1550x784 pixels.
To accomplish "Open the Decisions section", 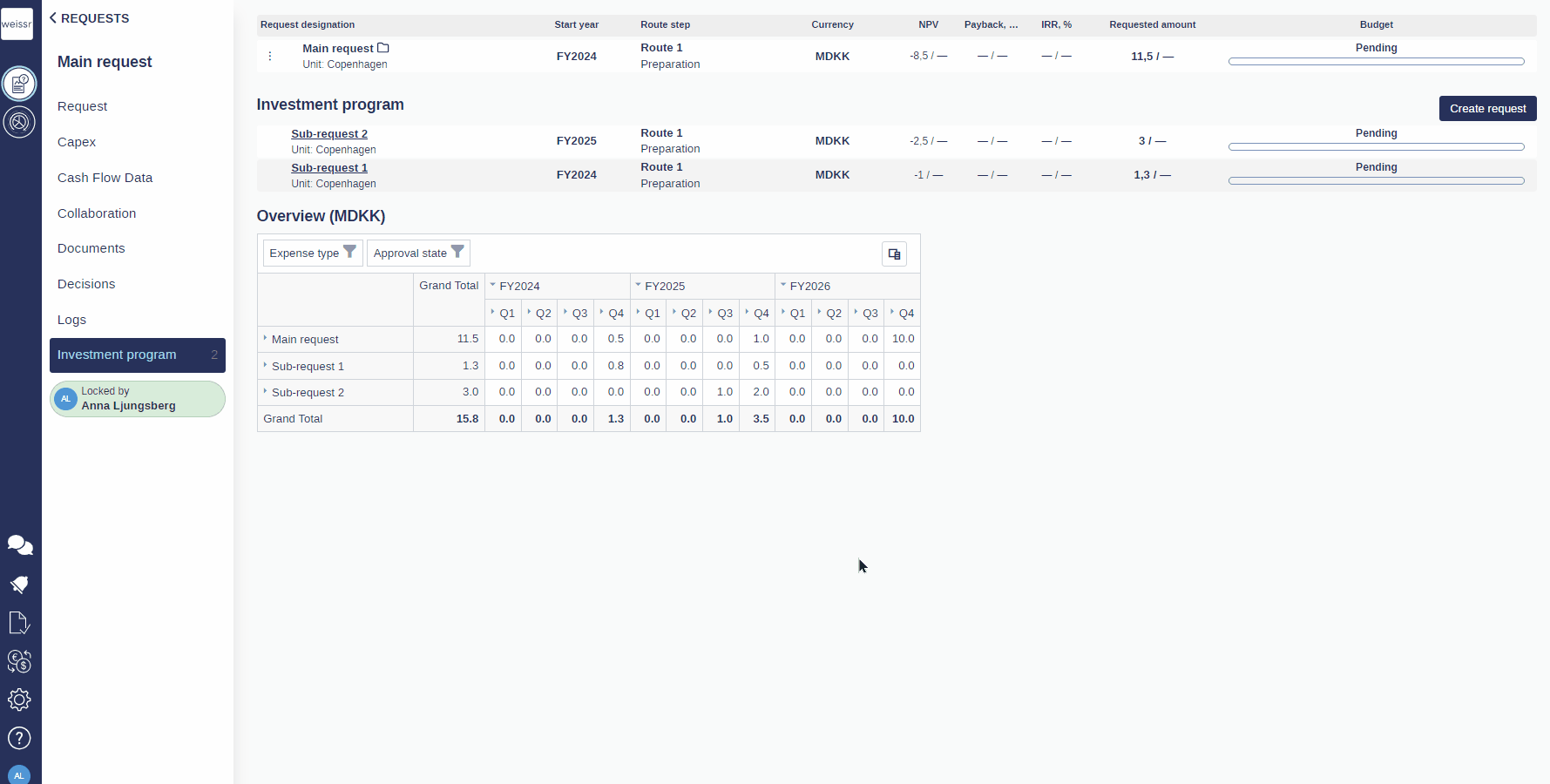I will [x=86, y=284].
